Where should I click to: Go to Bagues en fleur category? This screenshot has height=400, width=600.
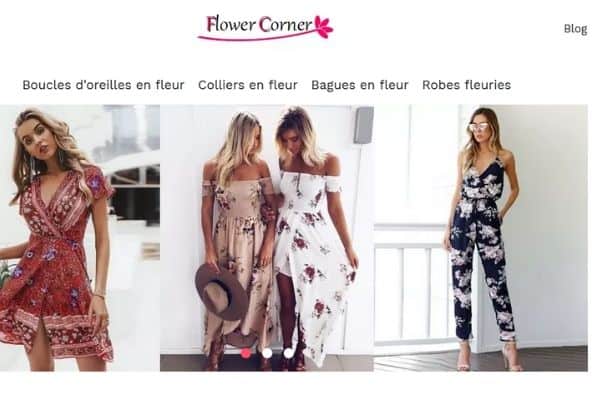(x=360, y=85)
